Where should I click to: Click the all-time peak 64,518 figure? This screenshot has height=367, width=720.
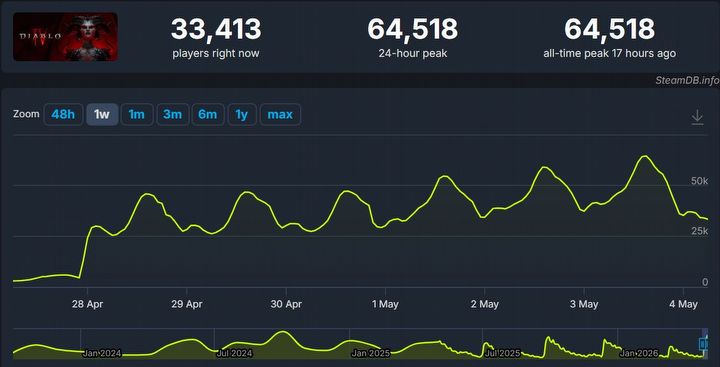pyautogui.click(x=609, y=29)
